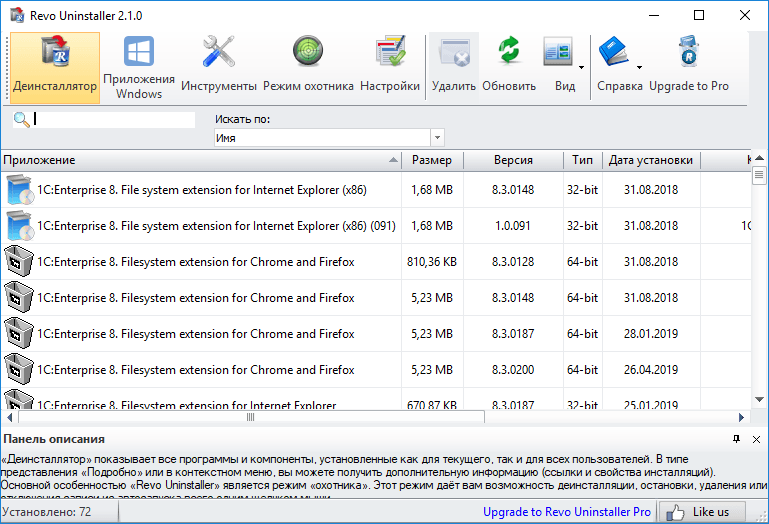The width and height of the screenshot is (769, 524).
Task: Click installer icon of the 8.3.0148 IE (x86) row
Action: coord(20,190)
